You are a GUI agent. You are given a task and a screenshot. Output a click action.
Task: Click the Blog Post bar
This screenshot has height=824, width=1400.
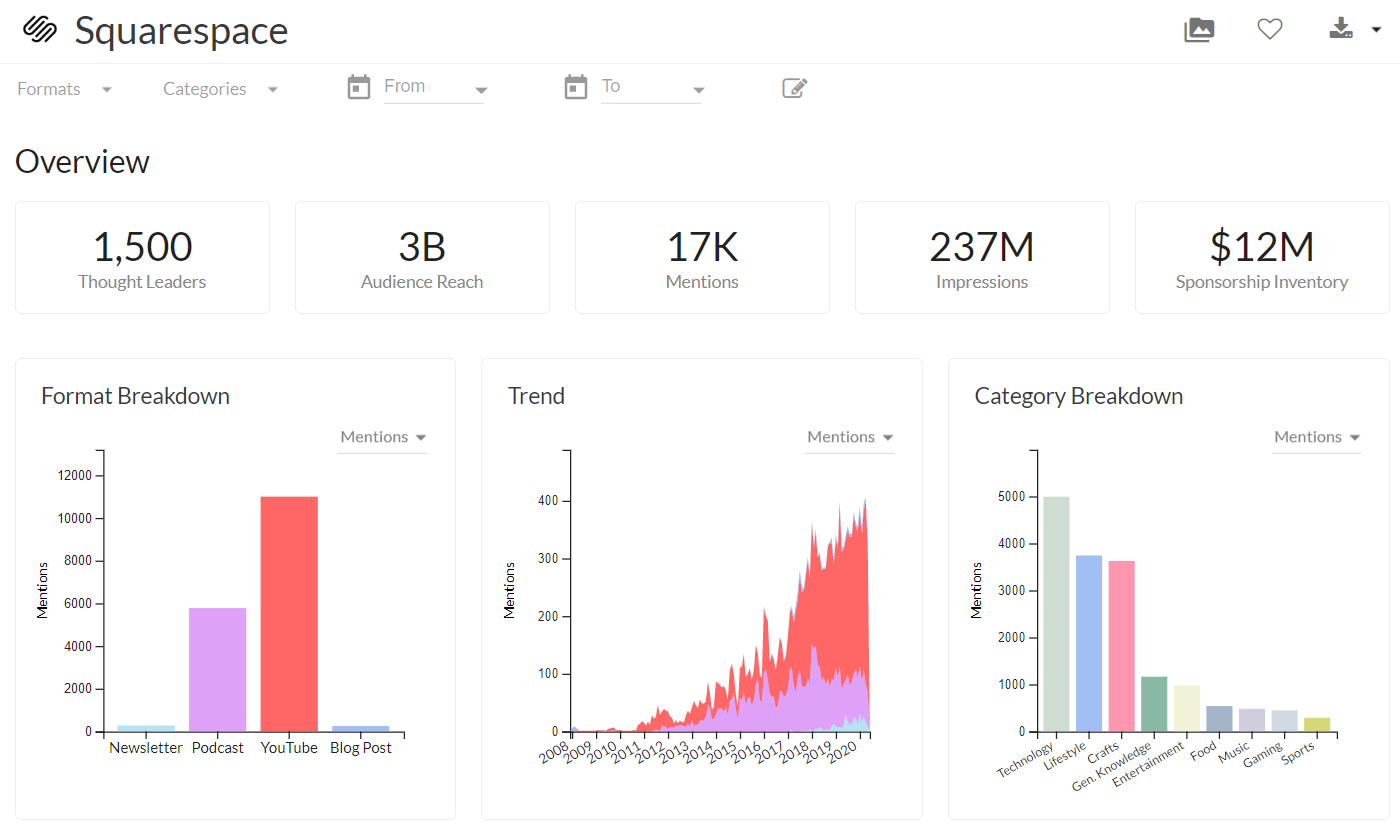click(361, 729)
